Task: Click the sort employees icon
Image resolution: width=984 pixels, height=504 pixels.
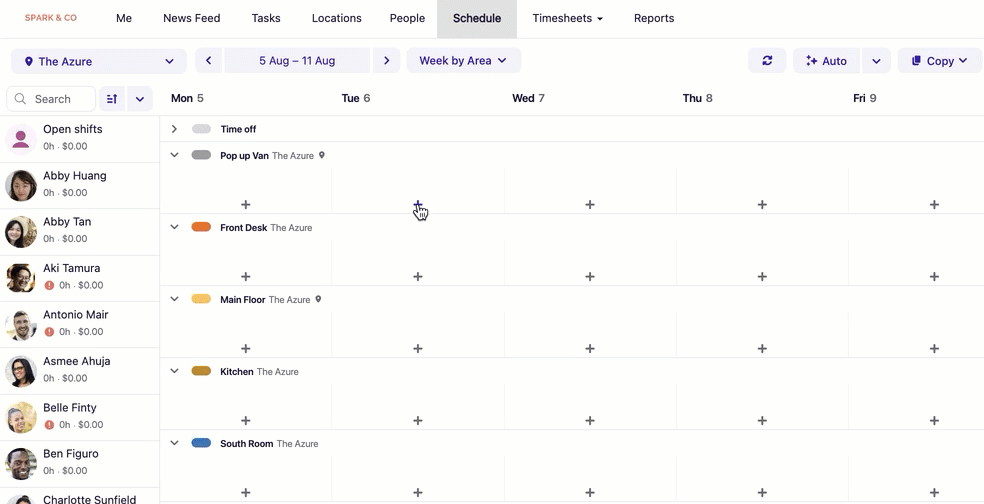Action: [112, 99]
